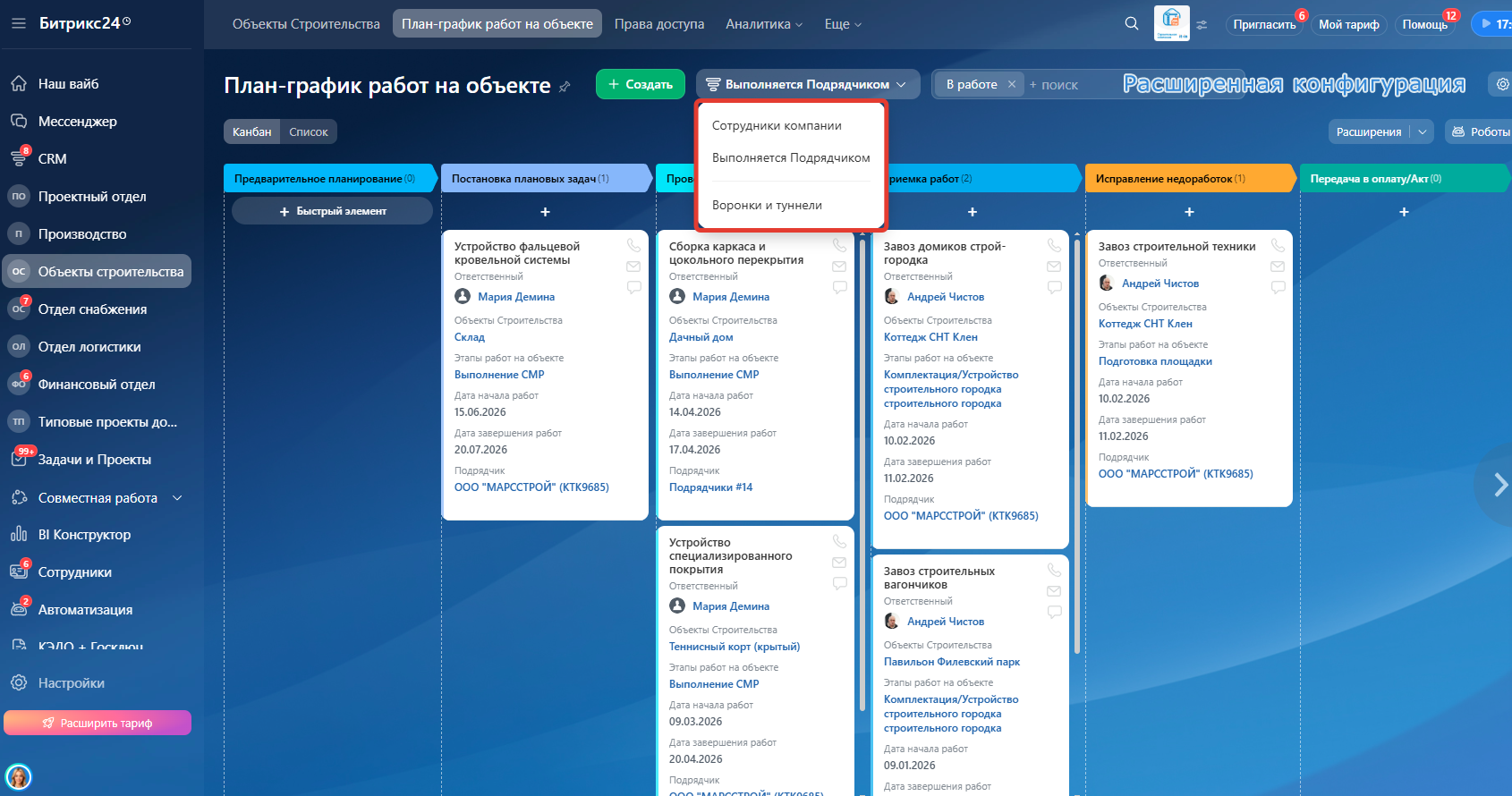The height and width of the screenshot is (796, 1512).
Task: Open chat icon on 'Устройство фальцевой' card
Action: tap(633, 287)
